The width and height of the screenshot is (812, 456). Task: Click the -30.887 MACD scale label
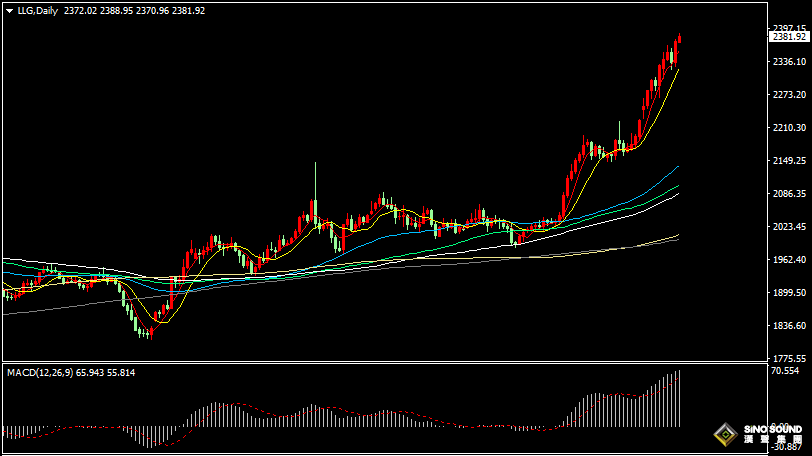point(784,446)
